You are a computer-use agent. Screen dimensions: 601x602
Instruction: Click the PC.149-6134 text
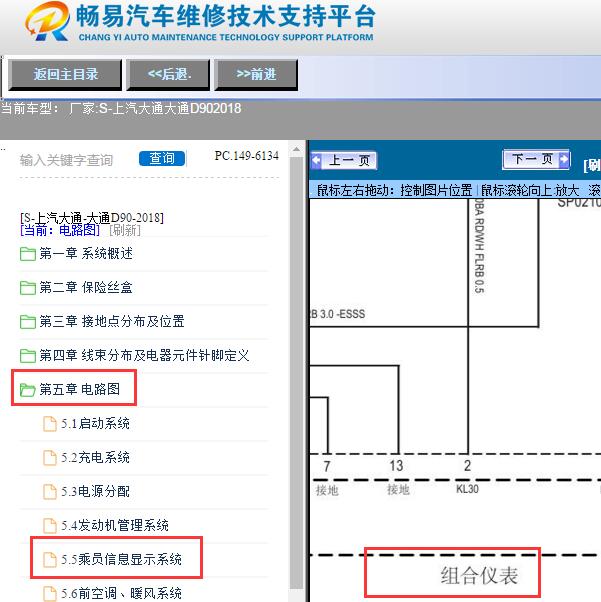(x=247, y=155)
